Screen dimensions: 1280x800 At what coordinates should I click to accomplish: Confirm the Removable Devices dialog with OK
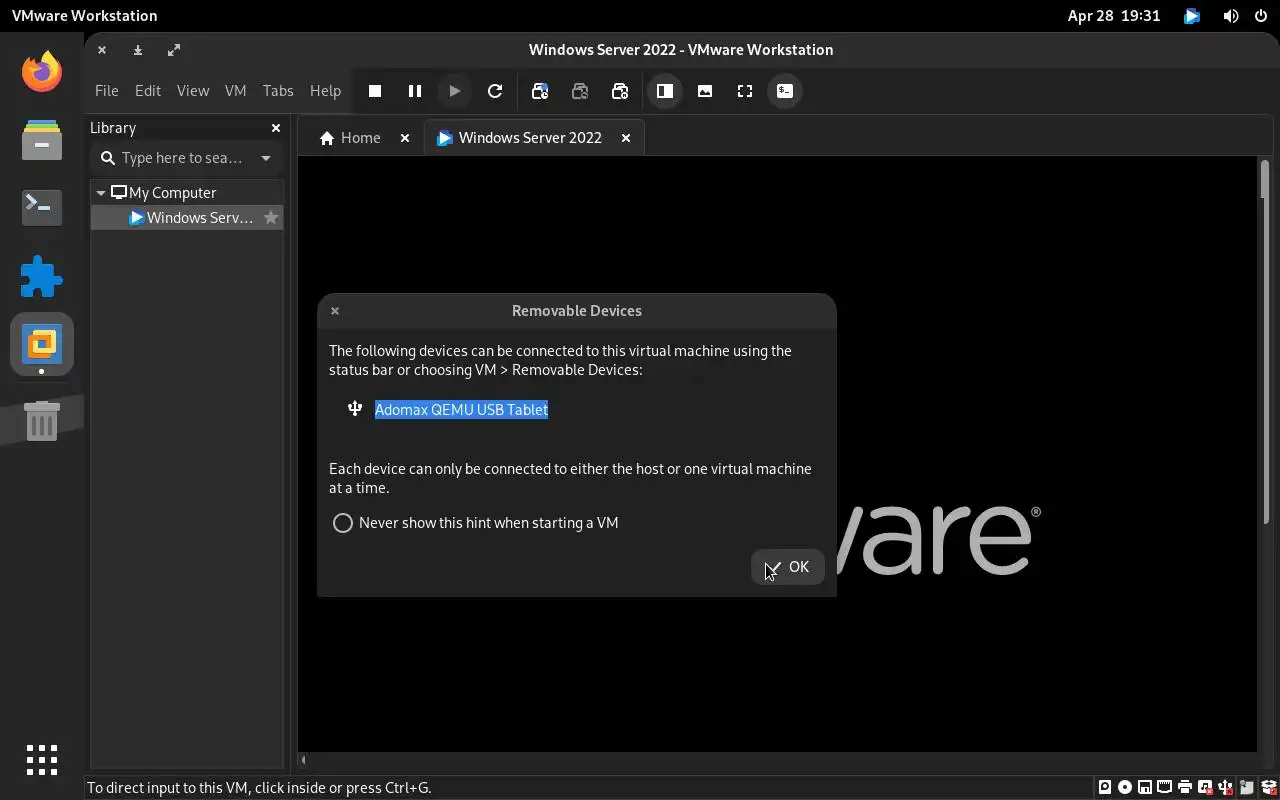pyautogui.click(x=787, y=567)
